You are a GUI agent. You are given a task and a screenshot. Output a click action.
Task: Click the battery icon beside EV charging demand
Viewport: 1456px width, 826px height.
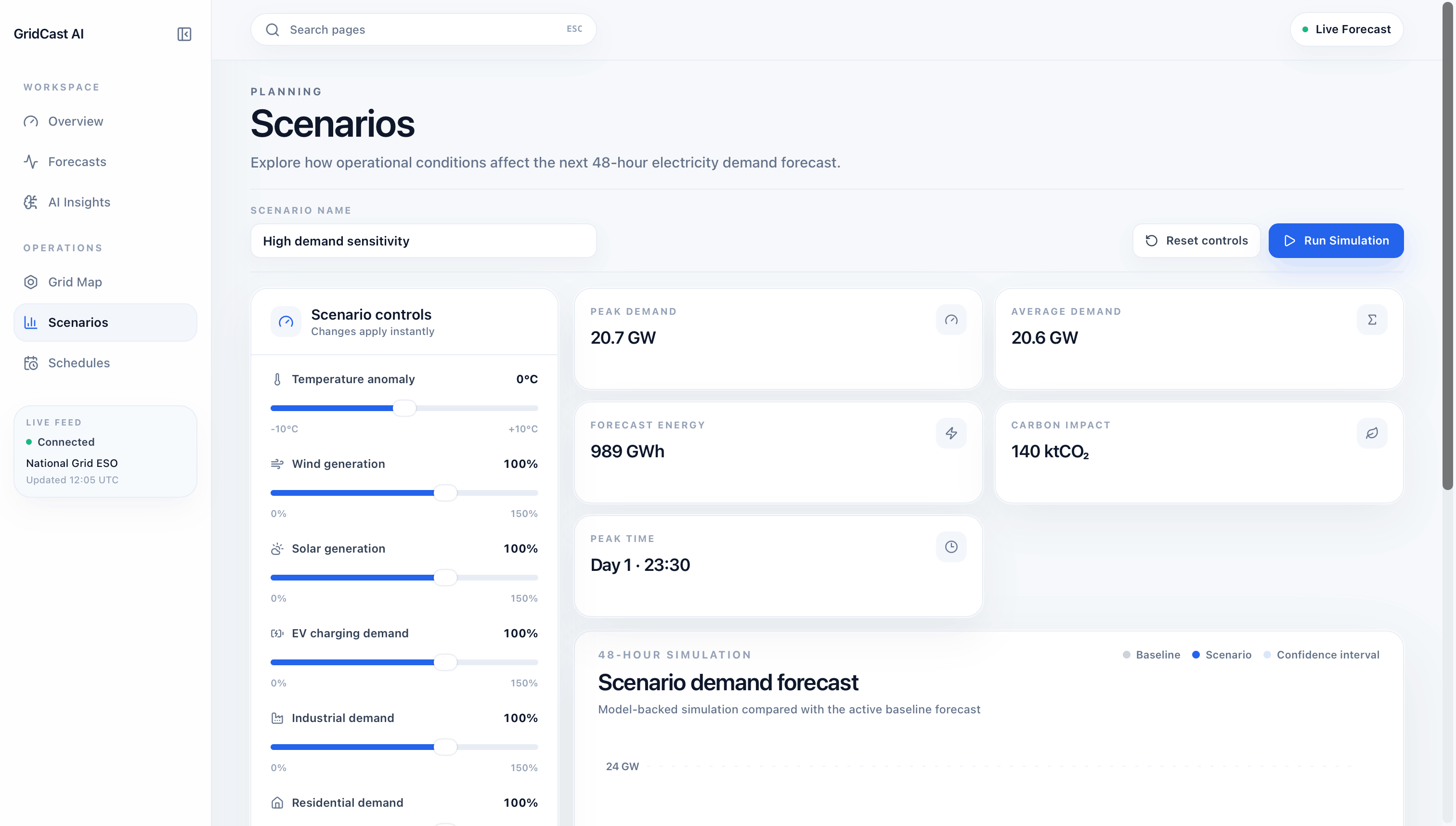pyautogui.click(x=277, y=633)
